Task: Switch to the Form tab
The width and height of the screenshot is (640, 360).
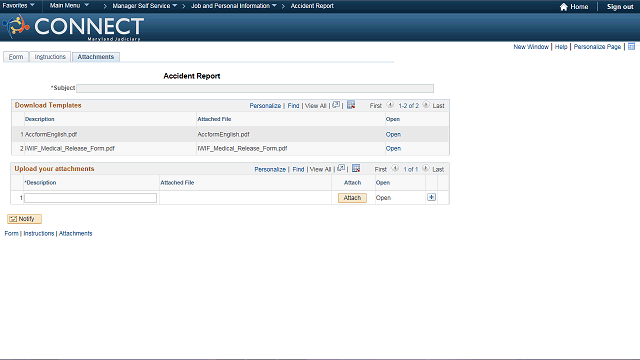Action: (16, 57)
